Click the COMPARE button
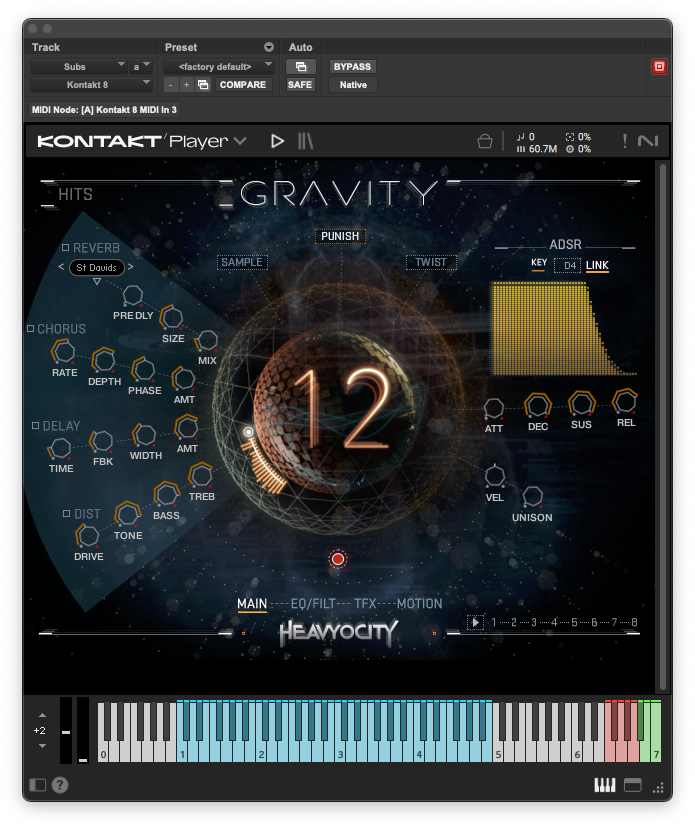This screenshot has height=828, width=695. tap(243, 85)
